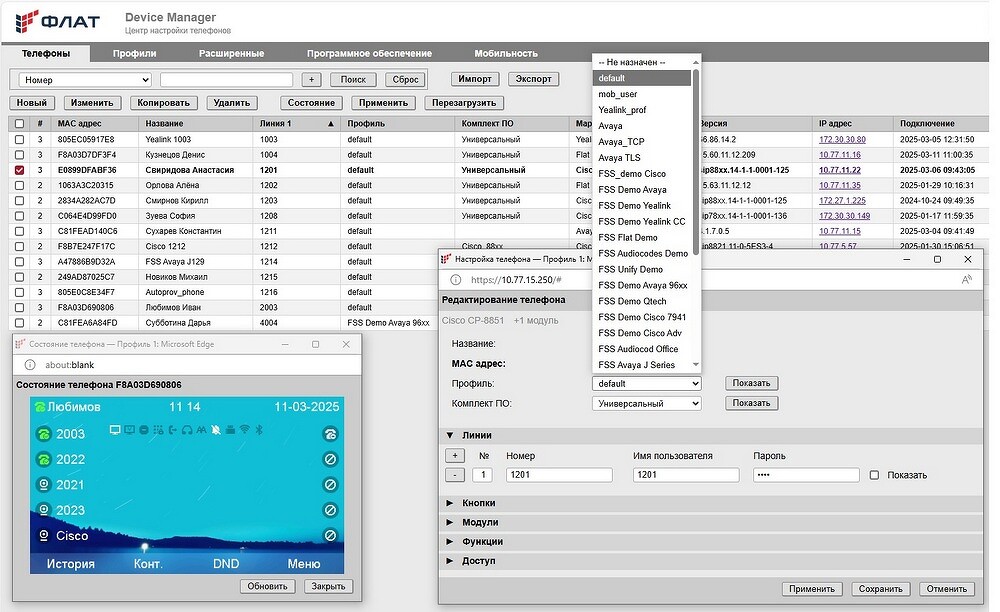Click the line icon beside 2021
Screen dimensions: 1000x612
43,485
